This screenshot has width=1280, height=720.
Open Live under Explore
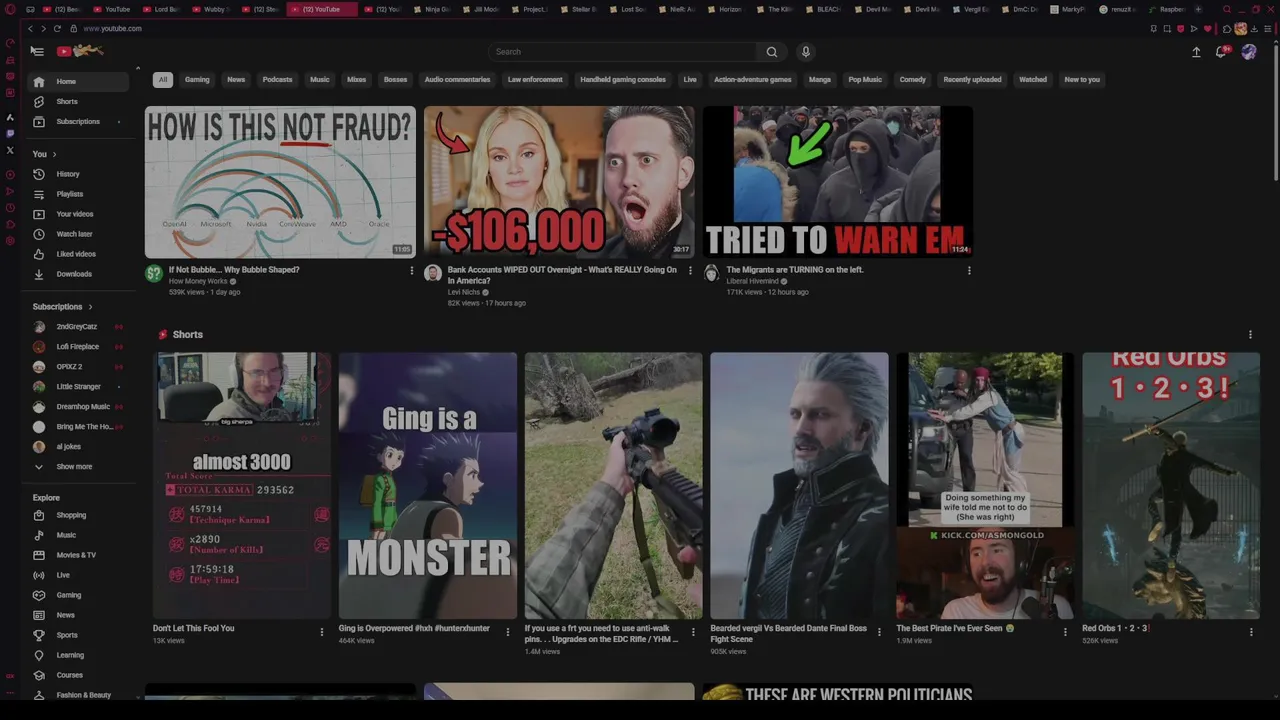(80, 575)
